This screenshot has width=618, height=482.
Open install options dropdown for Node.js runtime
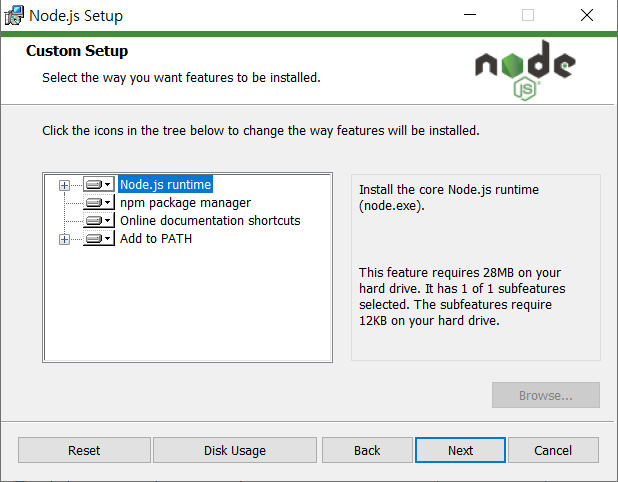point(99,184)
